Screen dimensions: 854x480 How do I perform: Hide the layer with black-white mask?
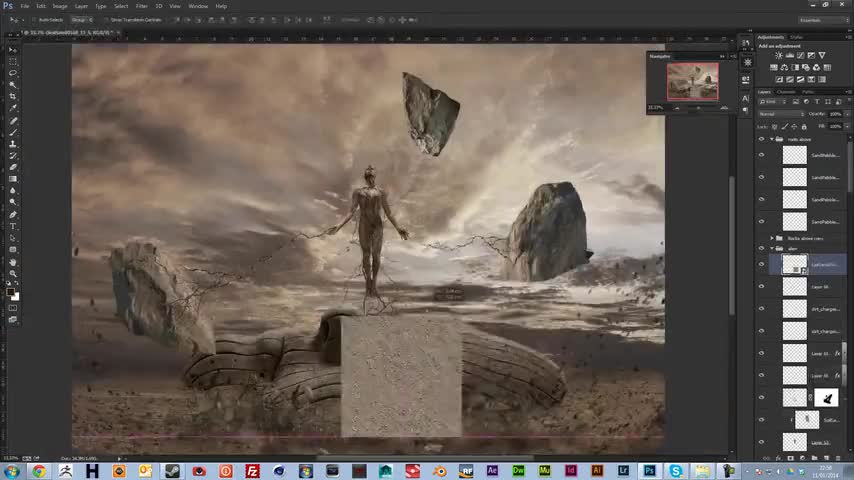click(761, 398)
